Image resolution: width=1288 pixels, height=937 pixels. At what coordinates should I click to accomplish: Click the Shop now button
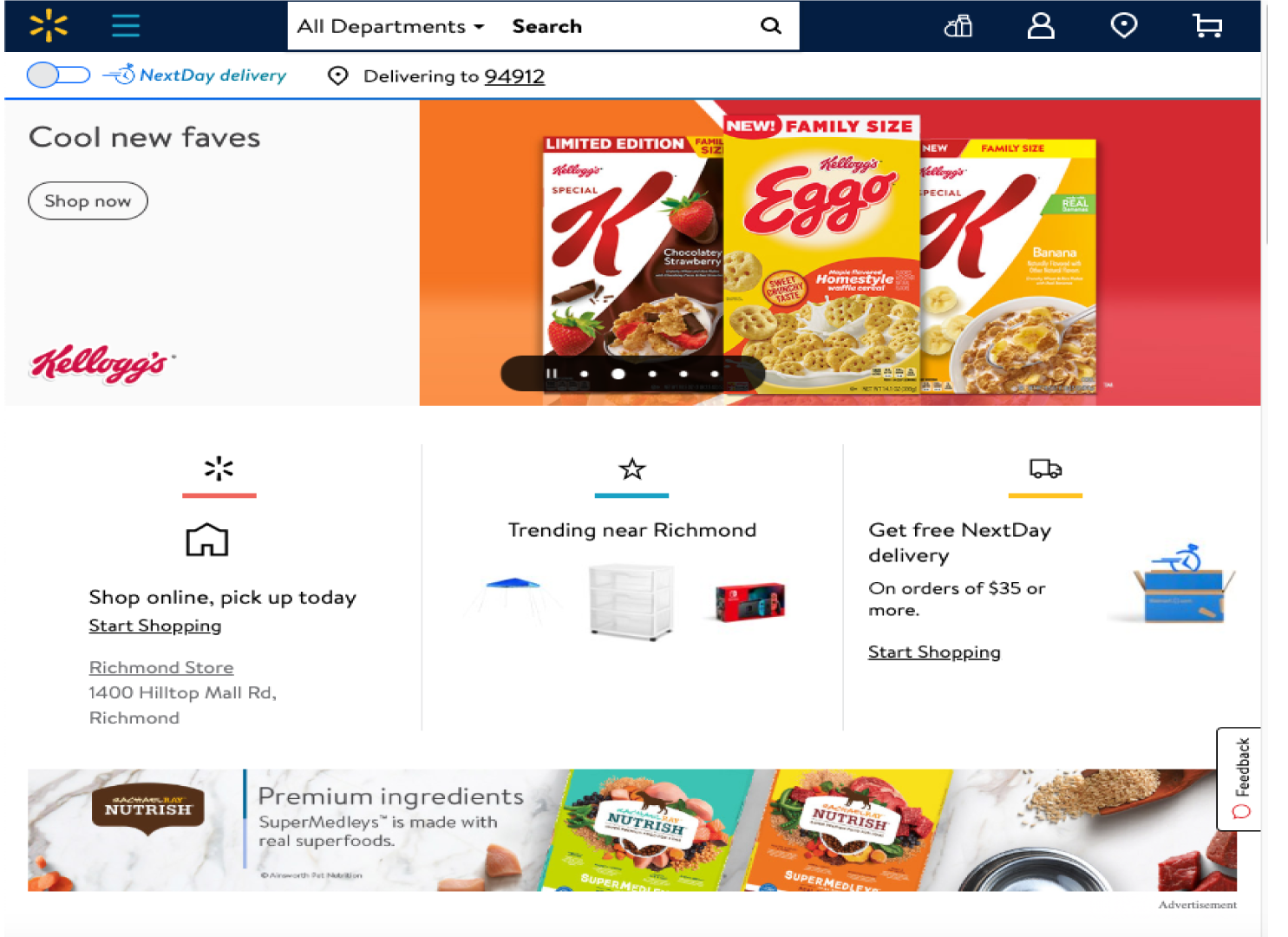point(88,200)
